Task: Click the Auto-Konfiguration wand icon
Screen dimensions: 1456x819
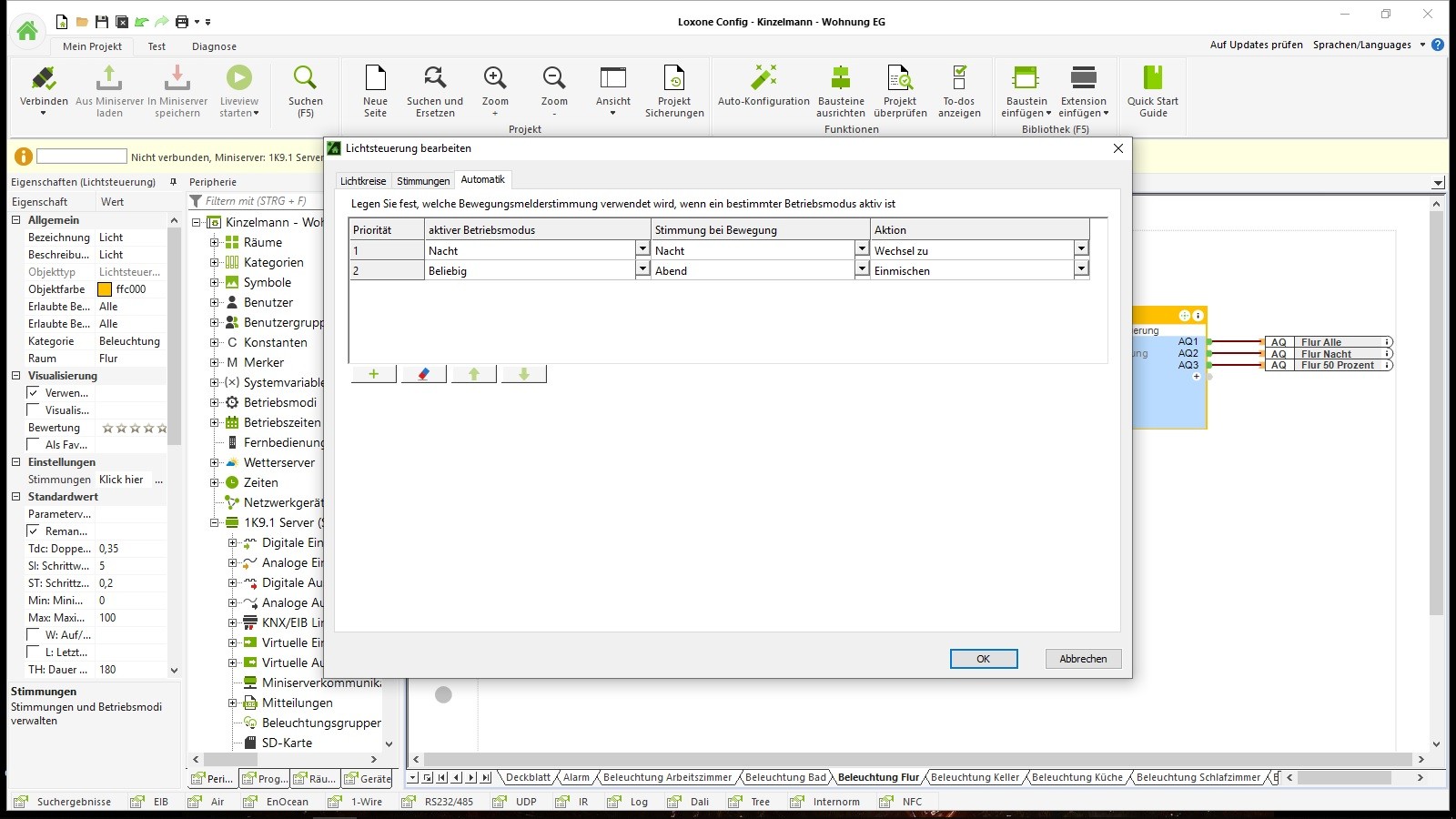Action: 763,78
